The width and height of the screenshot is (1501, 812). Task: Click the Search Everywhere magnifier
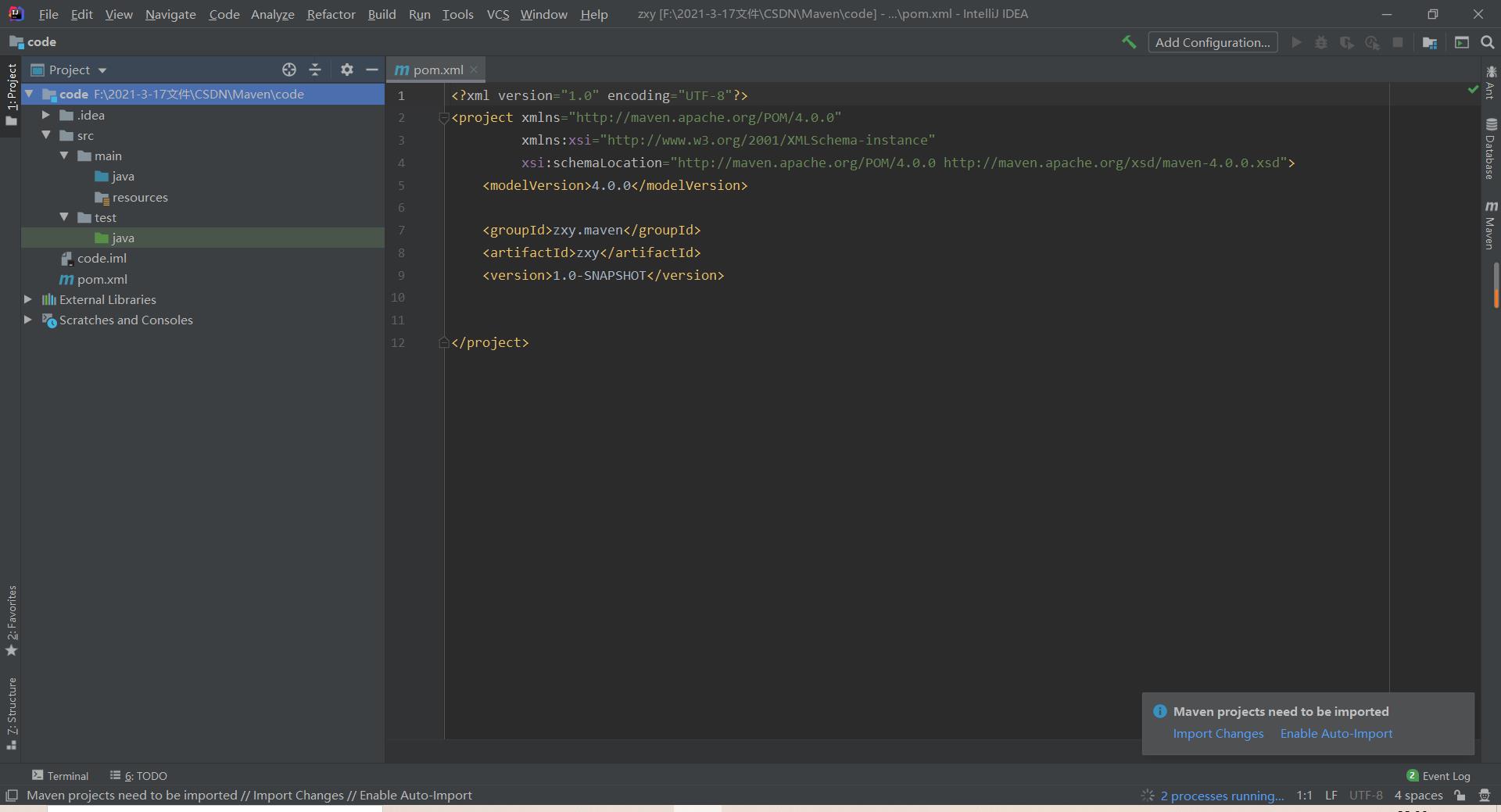1488,42
